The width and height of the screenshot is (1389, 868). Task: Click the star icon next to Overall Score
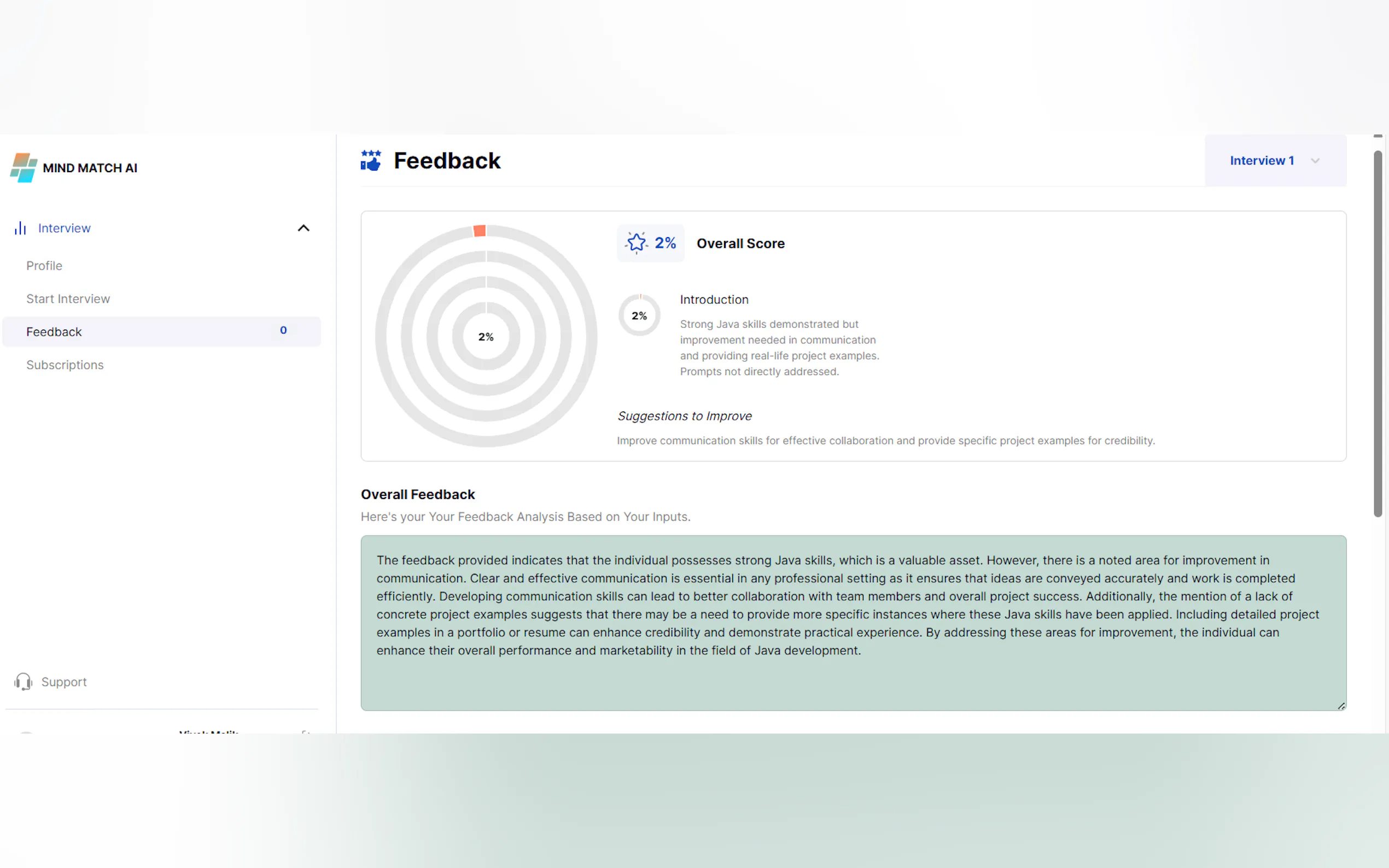[x=636, y=243]
